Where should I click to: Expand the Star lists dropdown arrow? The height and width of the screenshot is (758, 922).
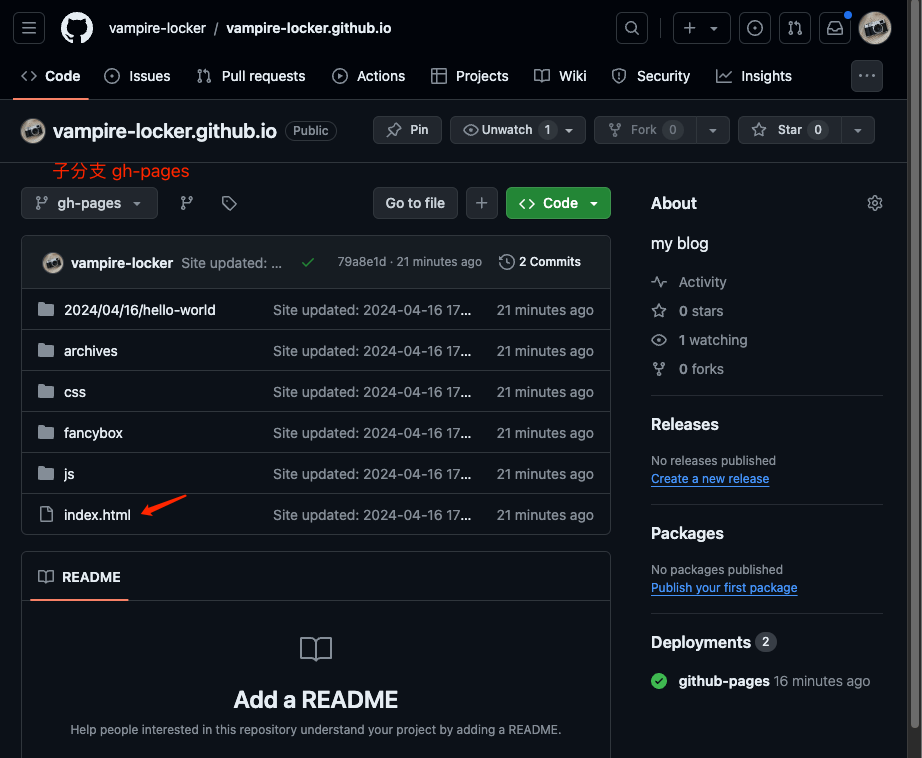pos(858,130)
